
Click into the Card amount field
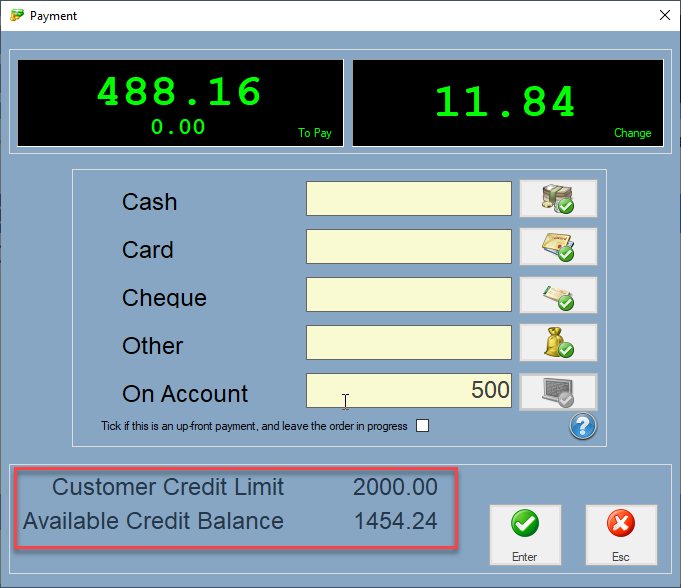point(409,247)
